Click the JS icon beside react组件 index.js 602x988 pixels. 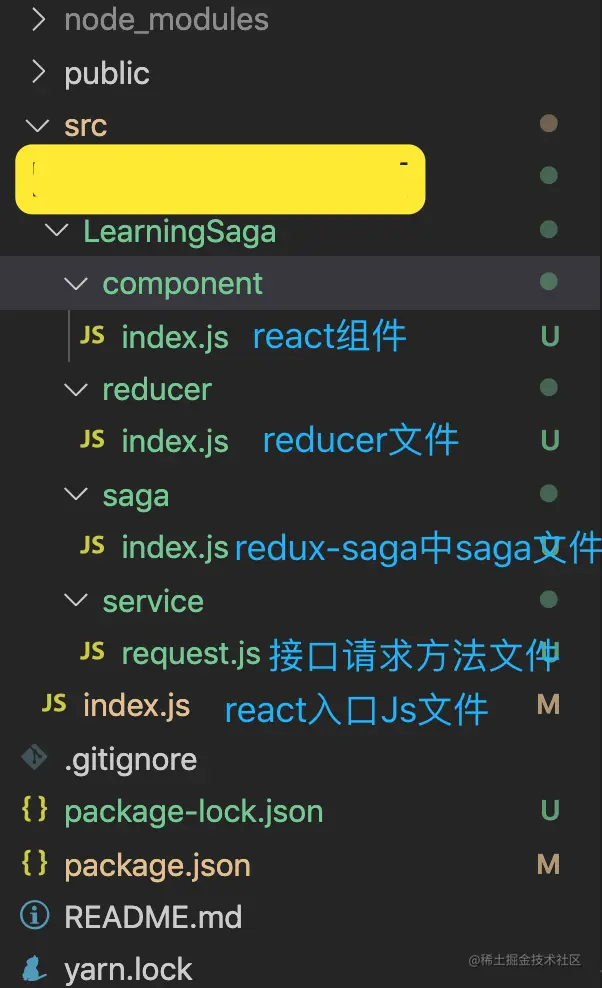click(x=92, y=337)
